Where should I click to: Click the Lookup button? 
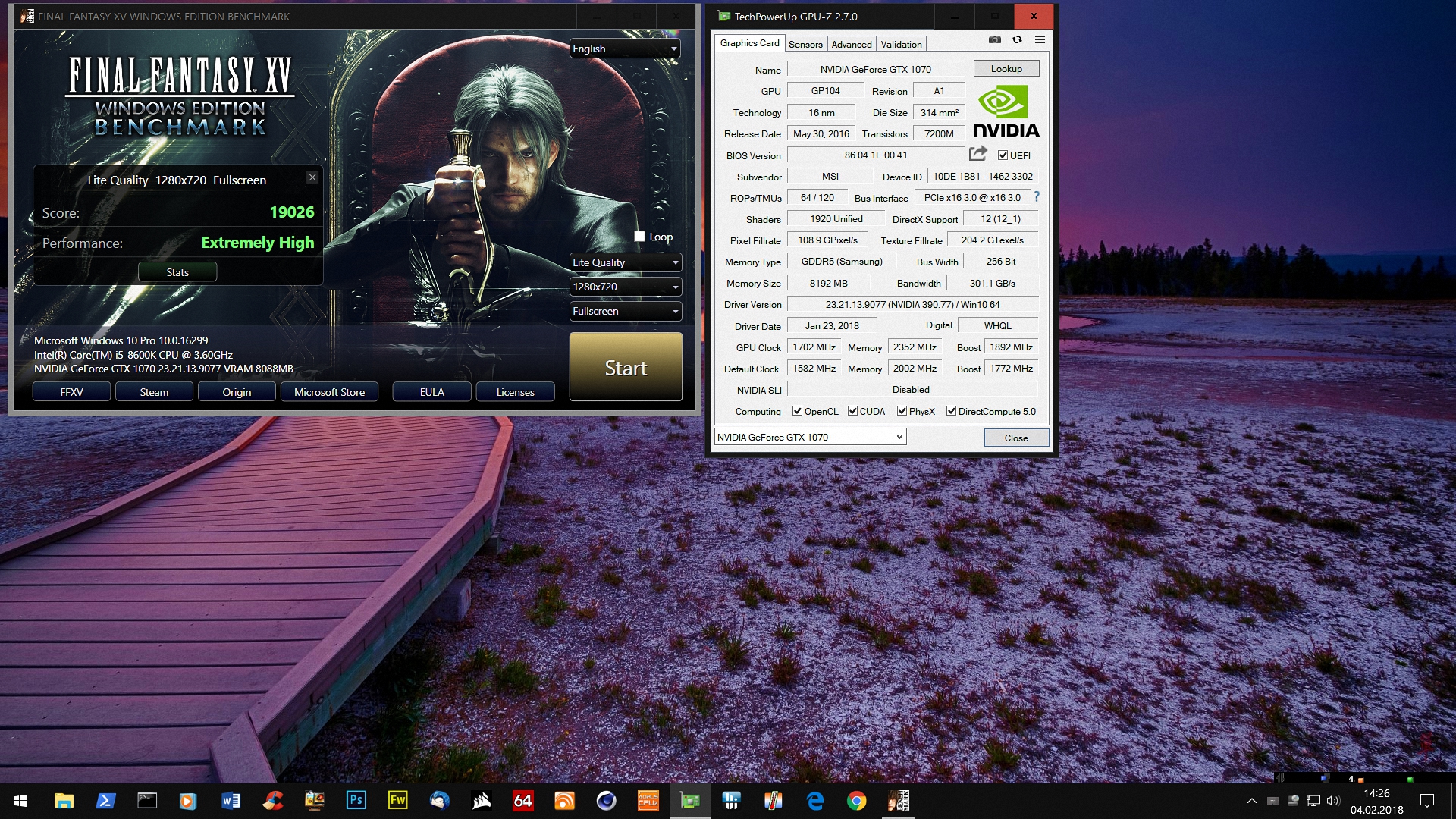tap(1006, 68)
